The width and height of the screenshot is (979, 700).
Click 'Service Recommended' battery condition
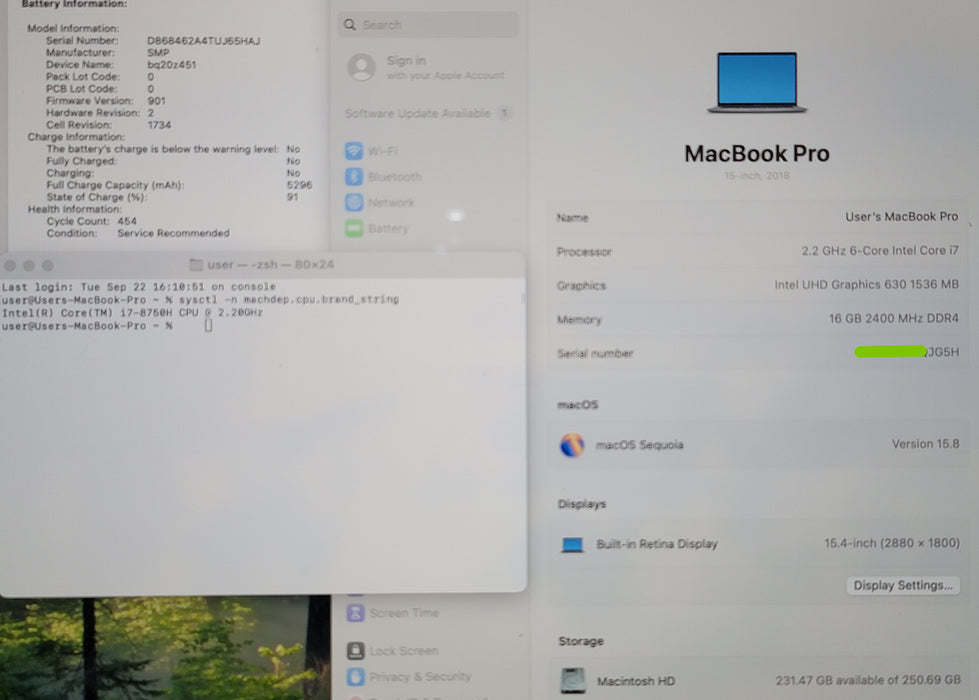[x=174, y=233]
